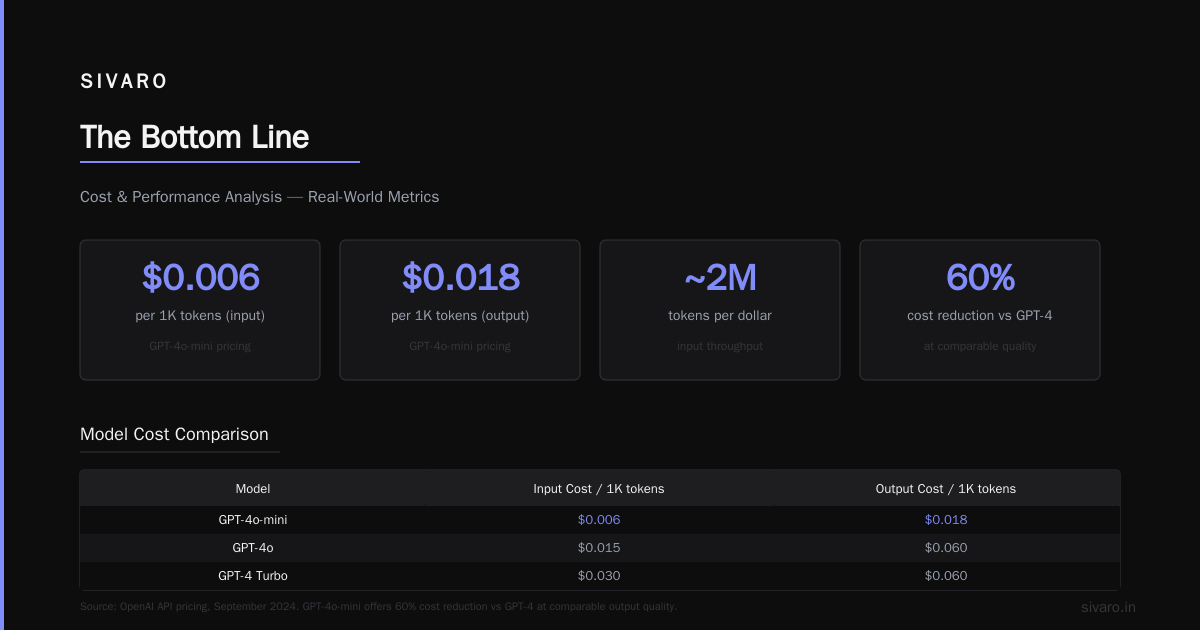Select the GPT-4o row label
The height and width of the screenshot is (630, 1200).
pyautogui.click(x=253, y=548)
